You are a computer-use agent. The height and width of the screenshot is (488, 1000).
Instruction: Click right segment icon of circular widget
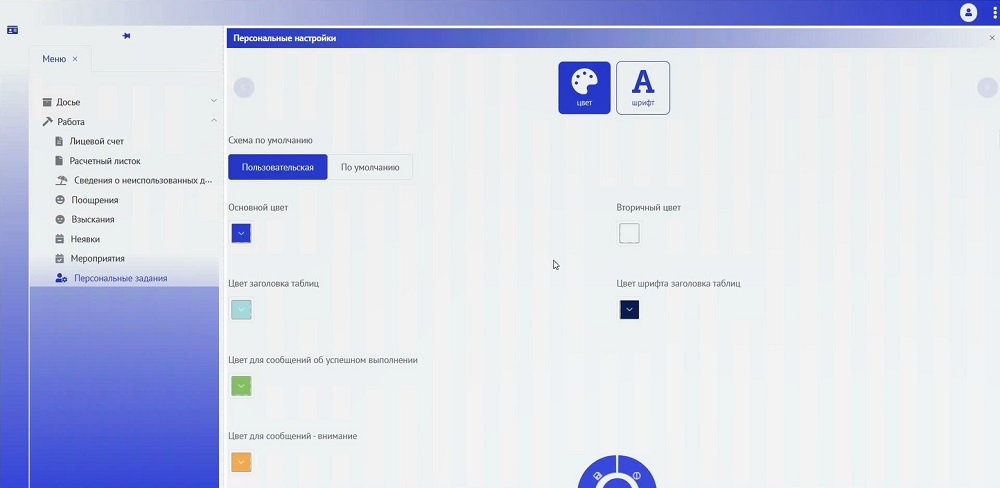coord(636,476)
